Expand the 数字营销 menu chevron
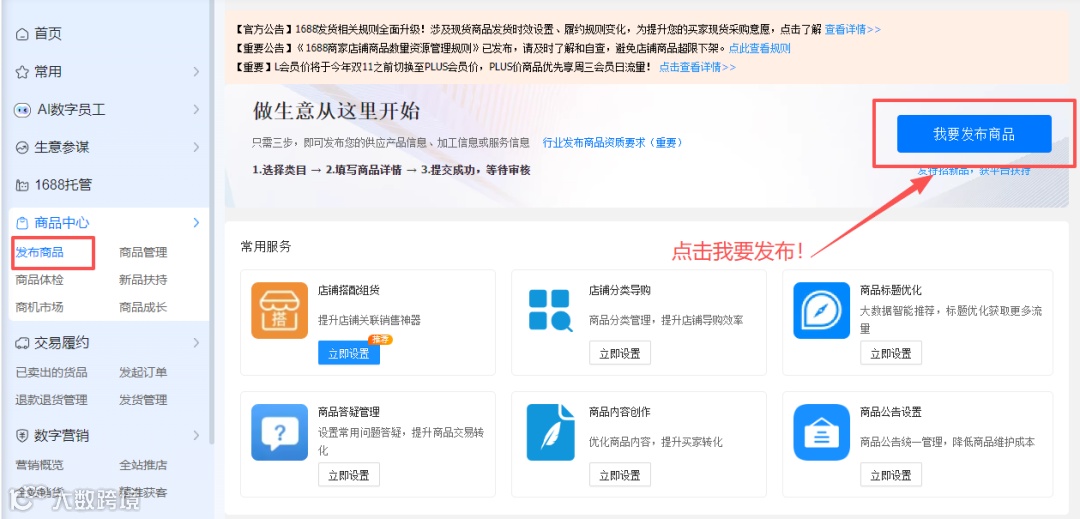 click(196, 436)
